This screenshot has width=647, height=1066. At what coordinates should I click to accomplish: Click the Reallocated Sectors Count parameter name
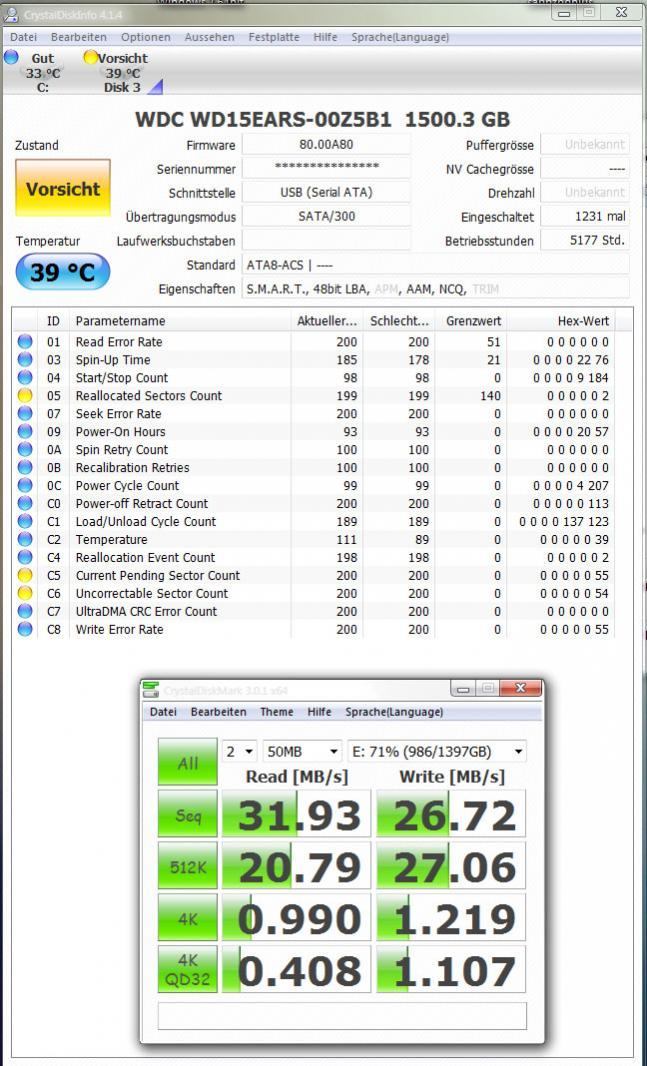tap(149, 396)
